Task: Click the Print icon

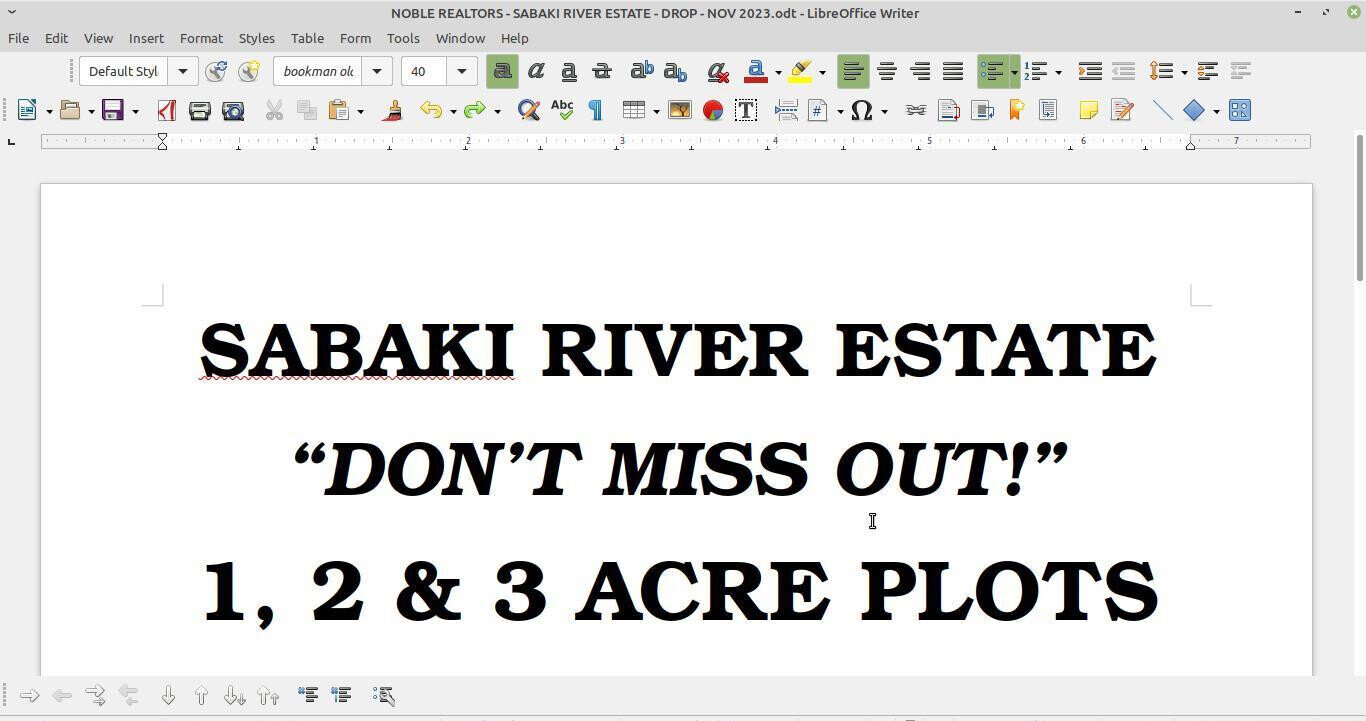Action: point(200,110)
